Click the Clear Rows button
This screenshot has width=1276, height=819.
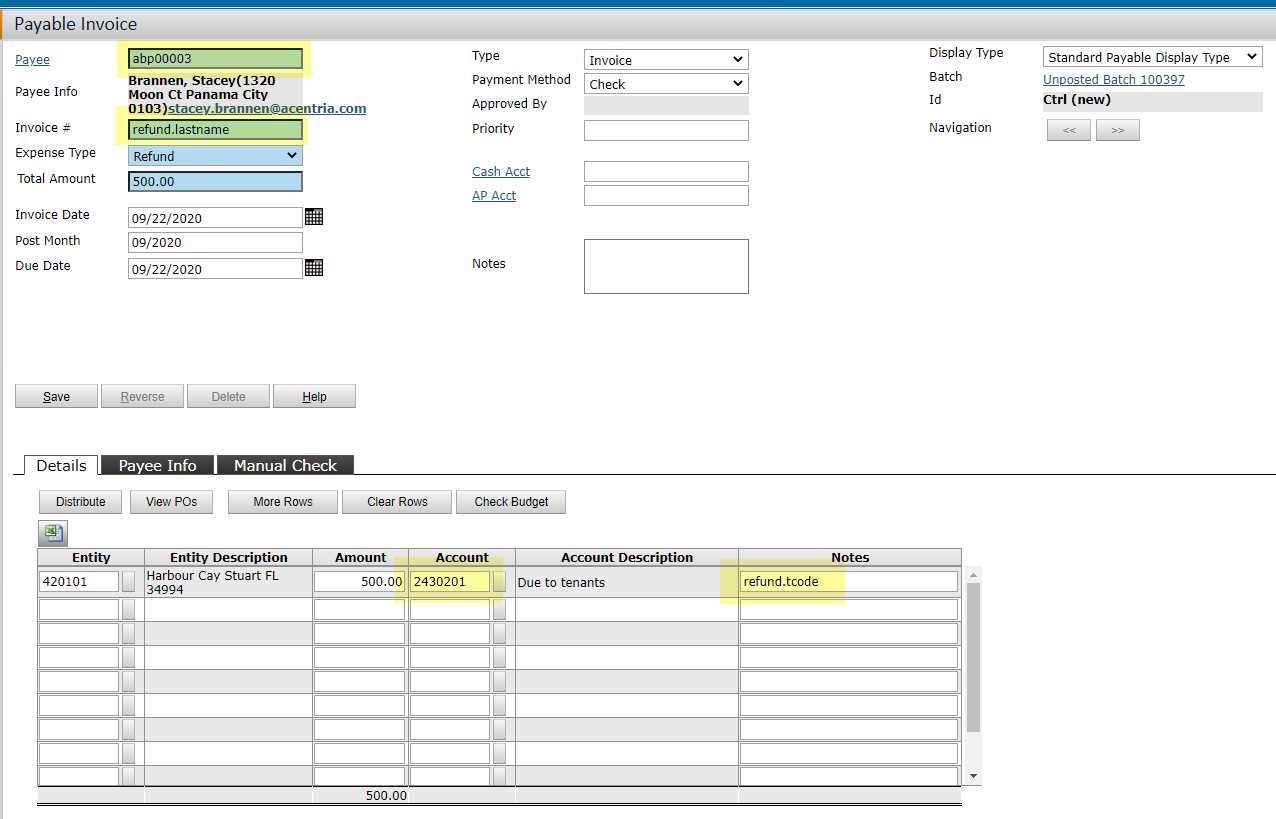pyautogui.click(x=397, y=502)
